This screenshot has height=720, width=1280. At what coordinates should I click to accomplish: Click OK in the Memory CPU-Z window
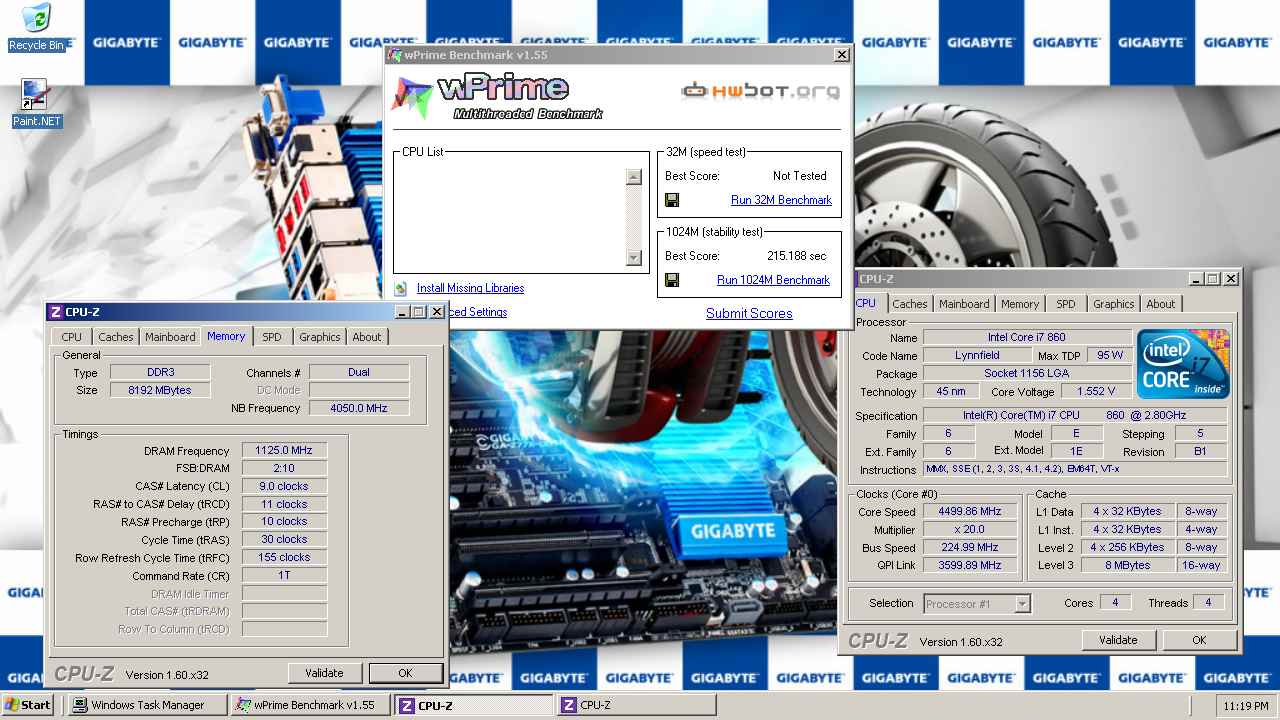pos(405,673)
